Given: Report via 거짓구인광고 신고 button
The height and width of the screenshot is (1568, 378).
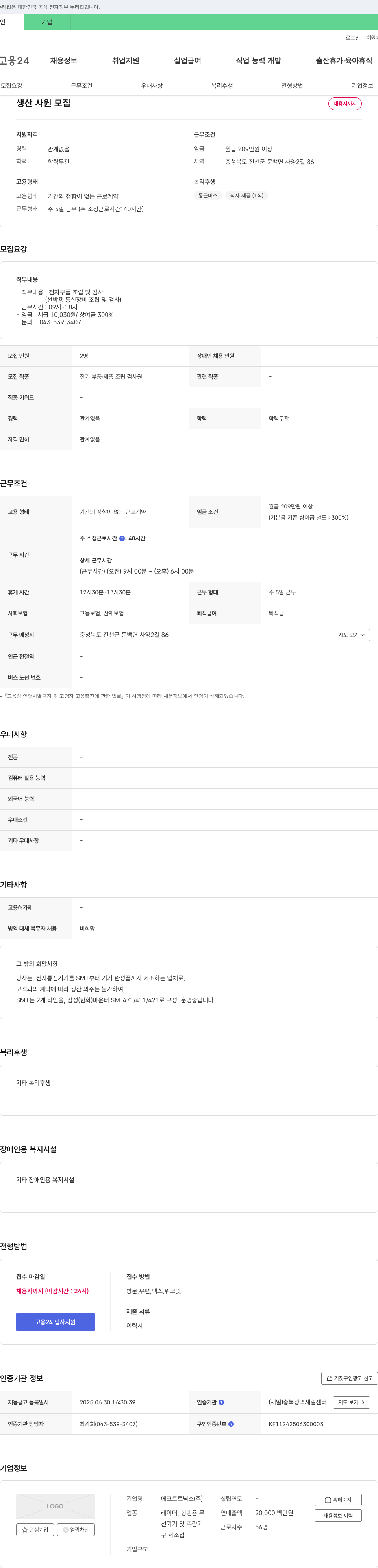Looking at the screenshot, I should tap(349, 1378).
